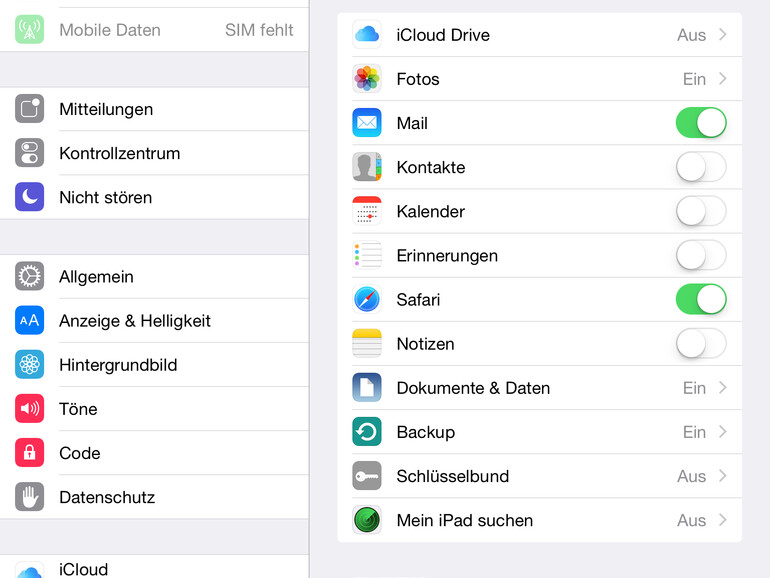
Task: Tap the Dokumente & Daten page icon
Action: [x=367, y=387]
